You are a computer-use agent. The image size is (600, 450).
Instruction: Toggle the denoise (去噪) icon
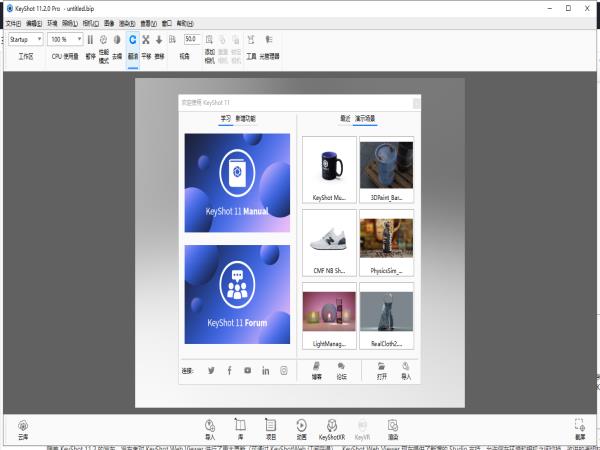(117, 40)
